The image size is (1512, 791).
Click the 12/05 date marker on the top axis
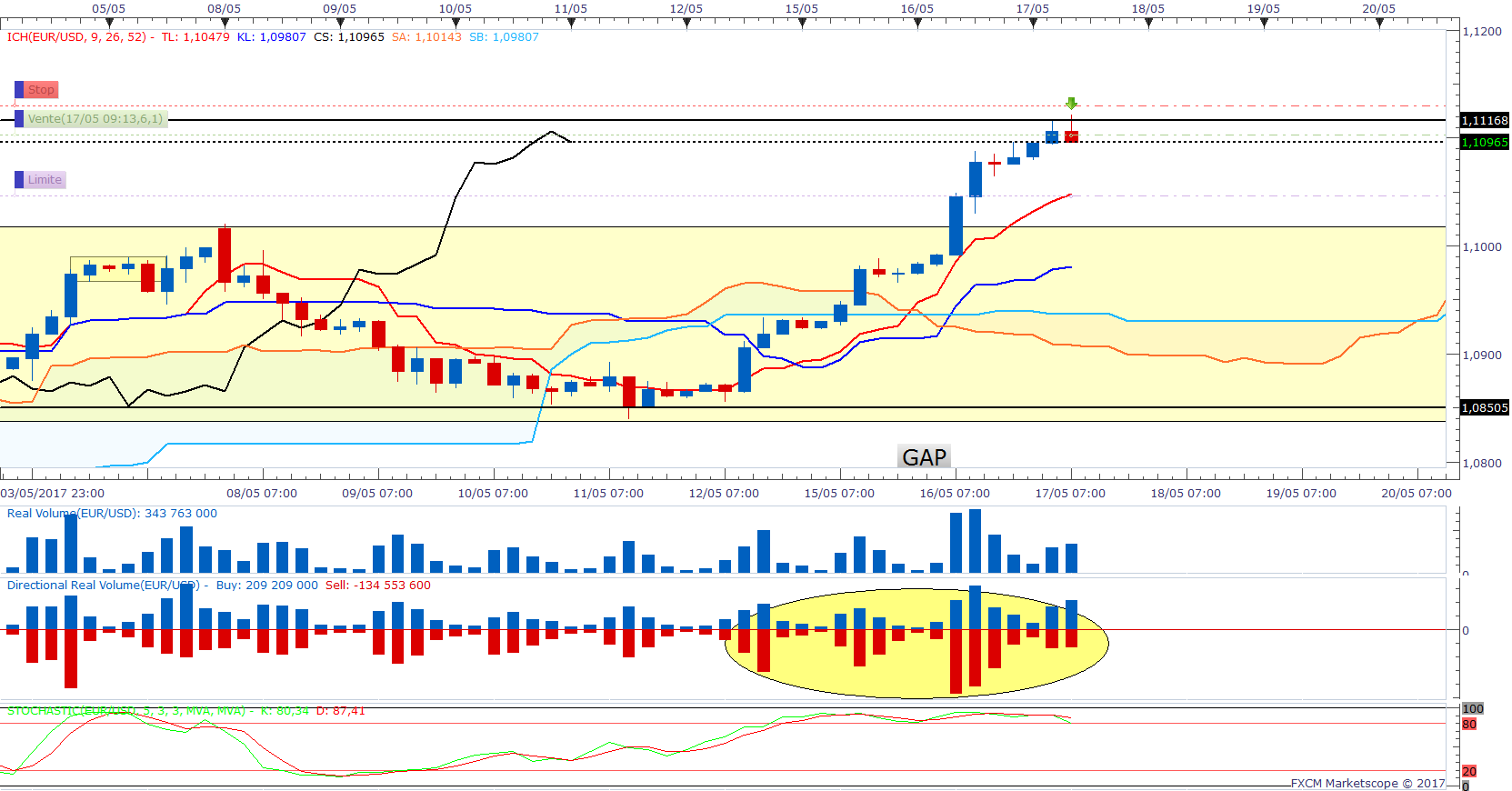tap(686, 9)
